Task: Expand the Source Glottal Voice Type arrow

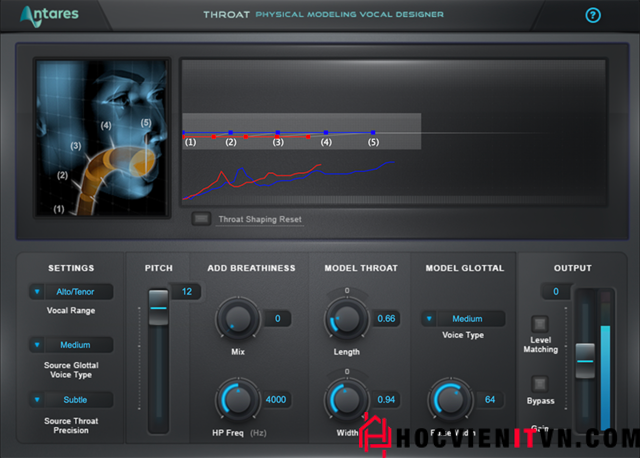Action: click(37, 345)
